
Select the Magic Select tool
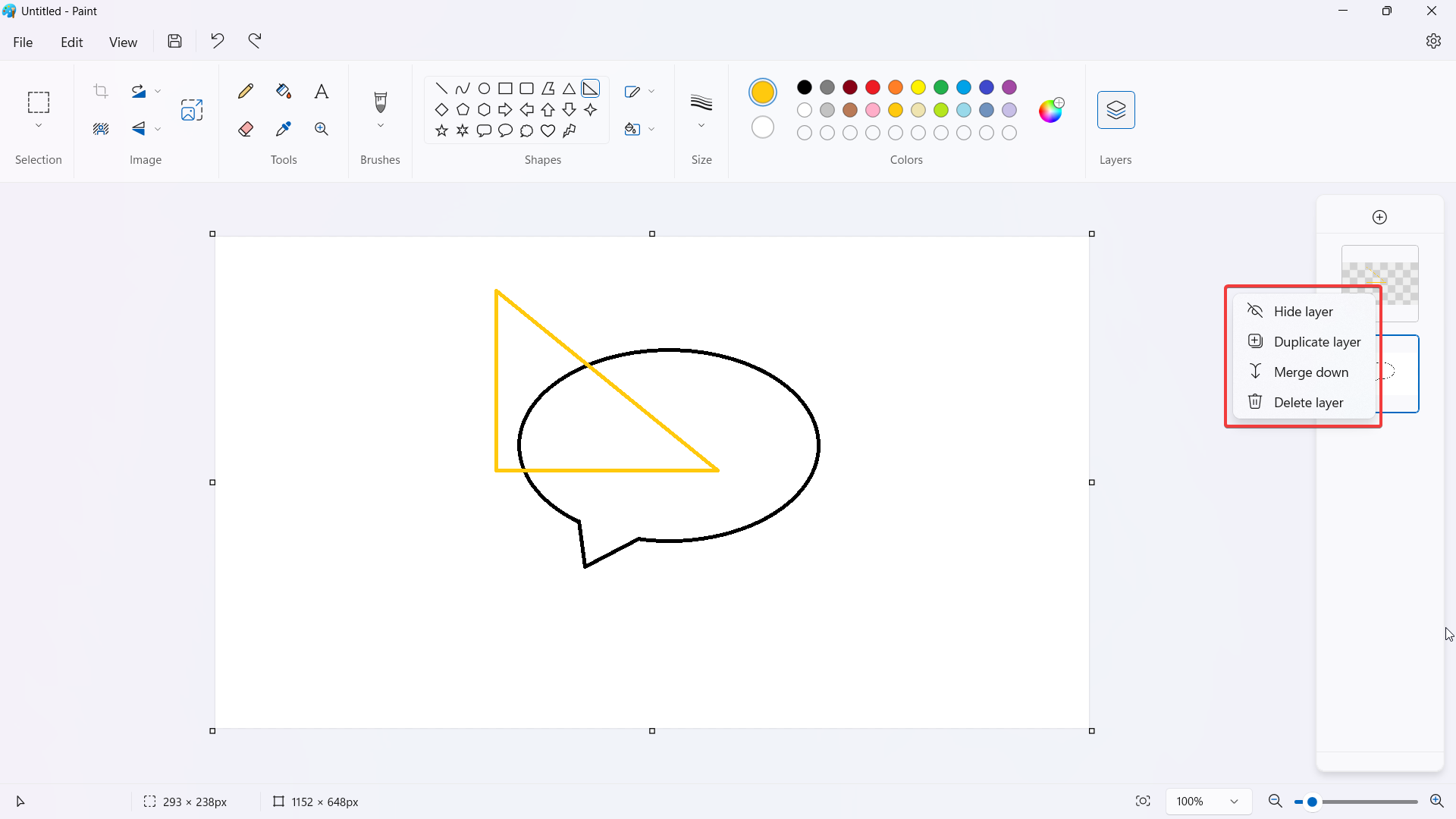99,128
